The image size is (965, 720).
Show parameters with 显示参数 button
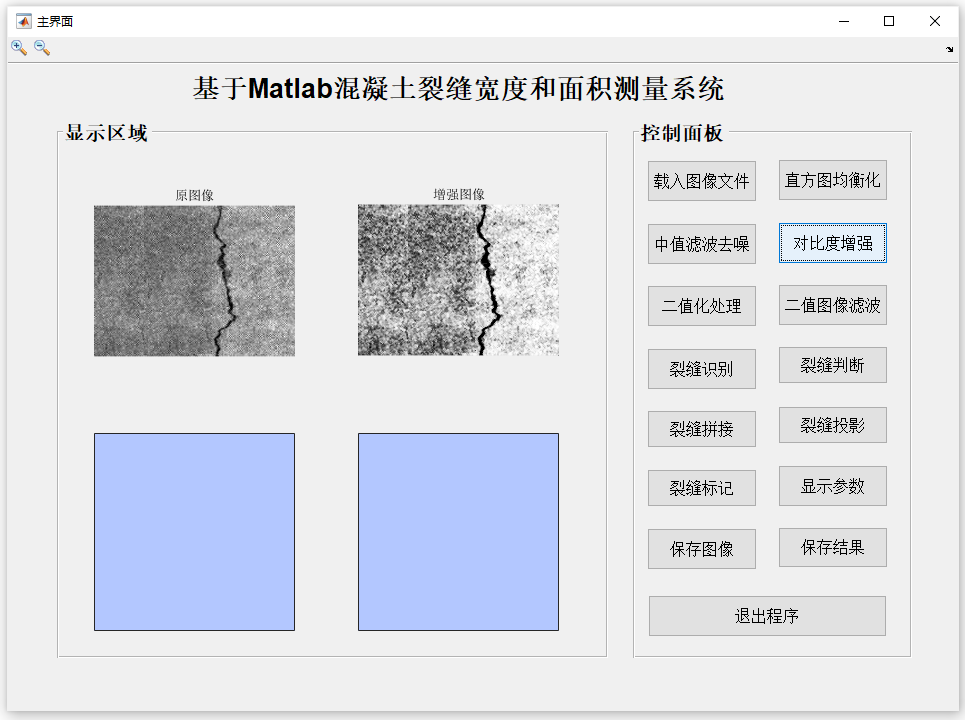click(x=833, y=486)
